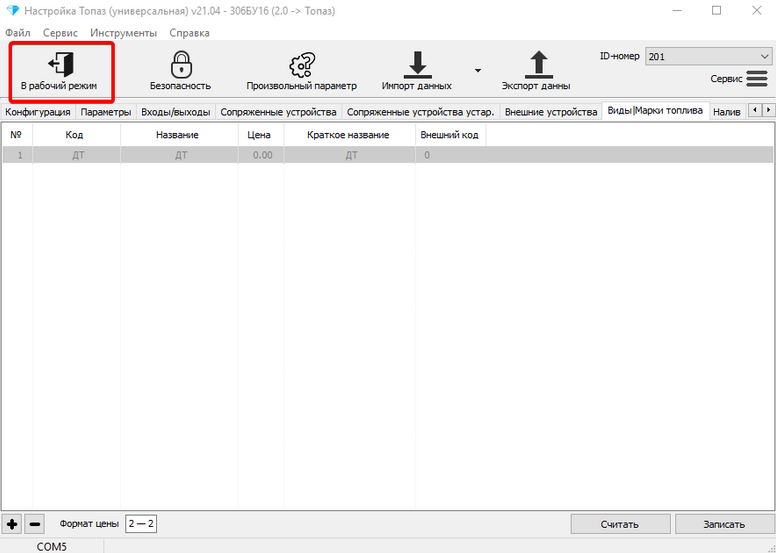Maximize the Настройка Топаз window
This screenshot has width=776, height=553.
tap(716, 10)
